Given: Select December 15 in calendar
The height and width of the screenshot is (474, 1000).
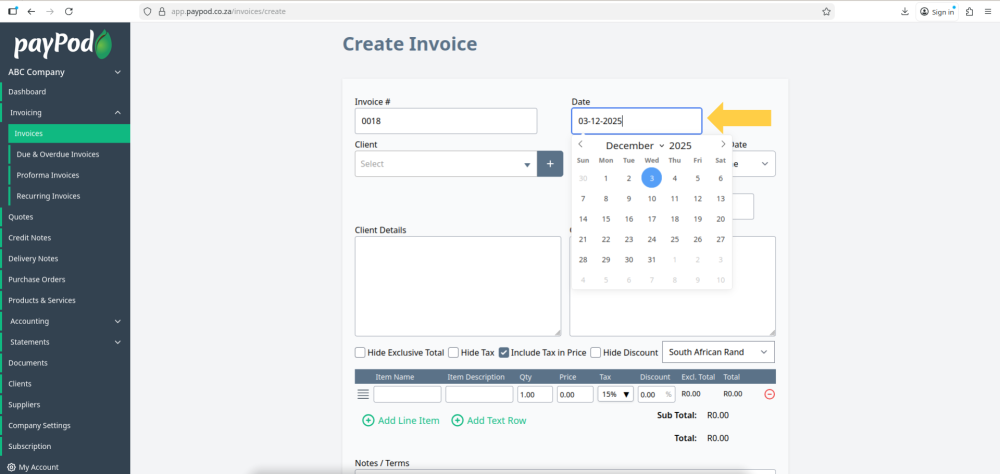Looking at the screenshot, I should coord(606,219).
